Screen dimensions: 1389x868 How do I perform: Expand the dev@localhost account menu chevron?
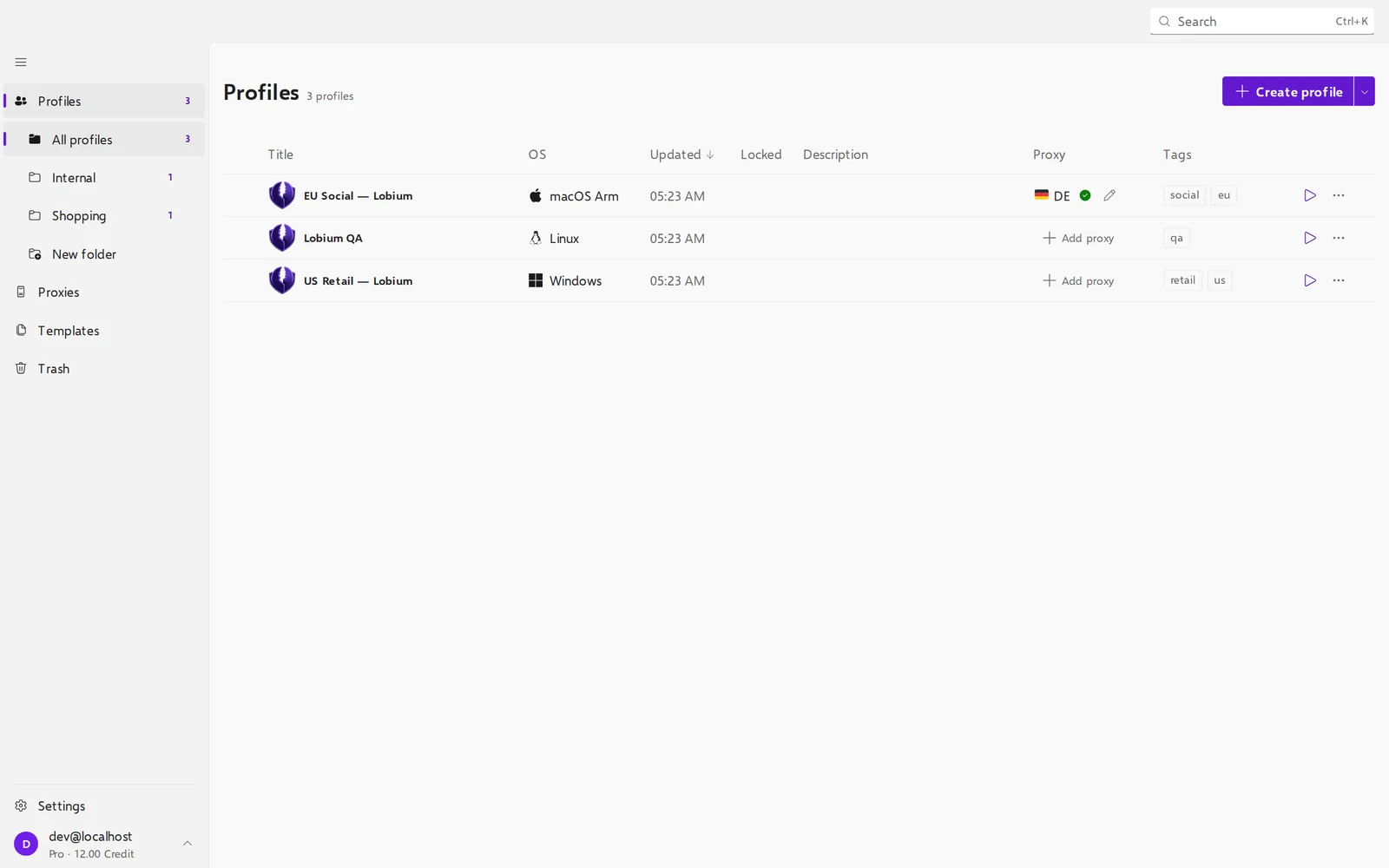click(188, 844)
